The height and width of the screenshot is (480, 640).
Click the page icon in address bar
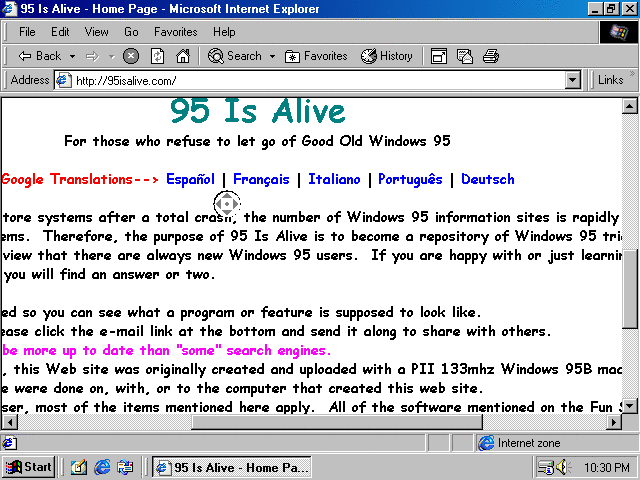(x=64, y=80)
